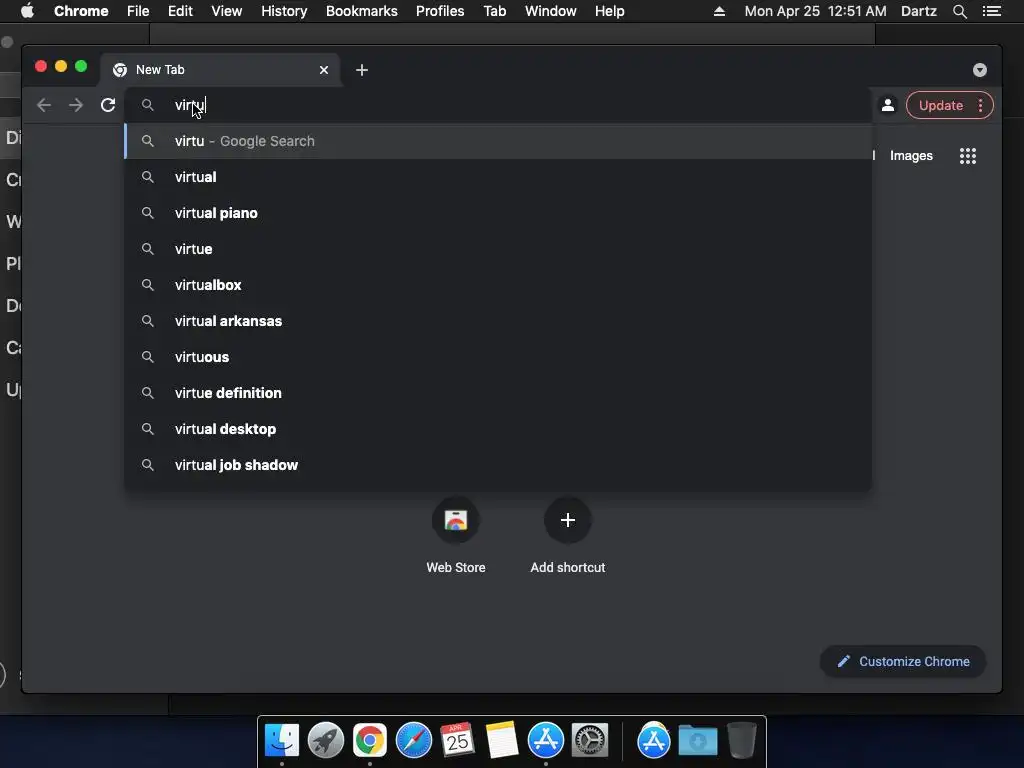Screen dimensions: 1024x768
Task: Open the profile avatar icon
Action: click(x=888, y=105)
